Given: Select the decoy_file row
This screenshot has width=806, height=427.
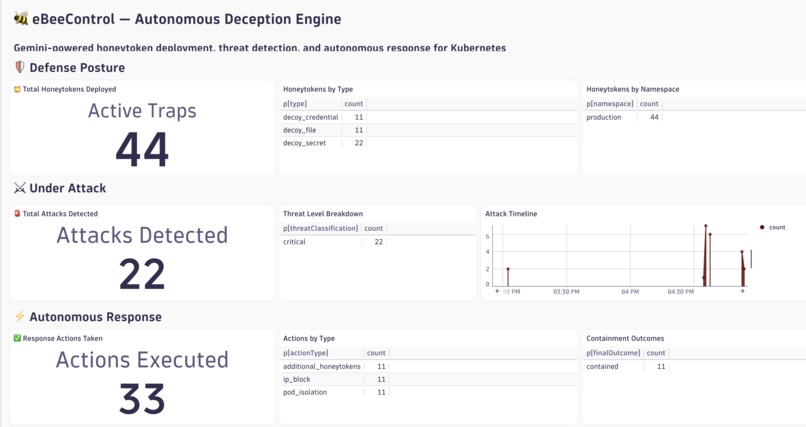Looking at the screenshot, I should click(x=429, y=130).
